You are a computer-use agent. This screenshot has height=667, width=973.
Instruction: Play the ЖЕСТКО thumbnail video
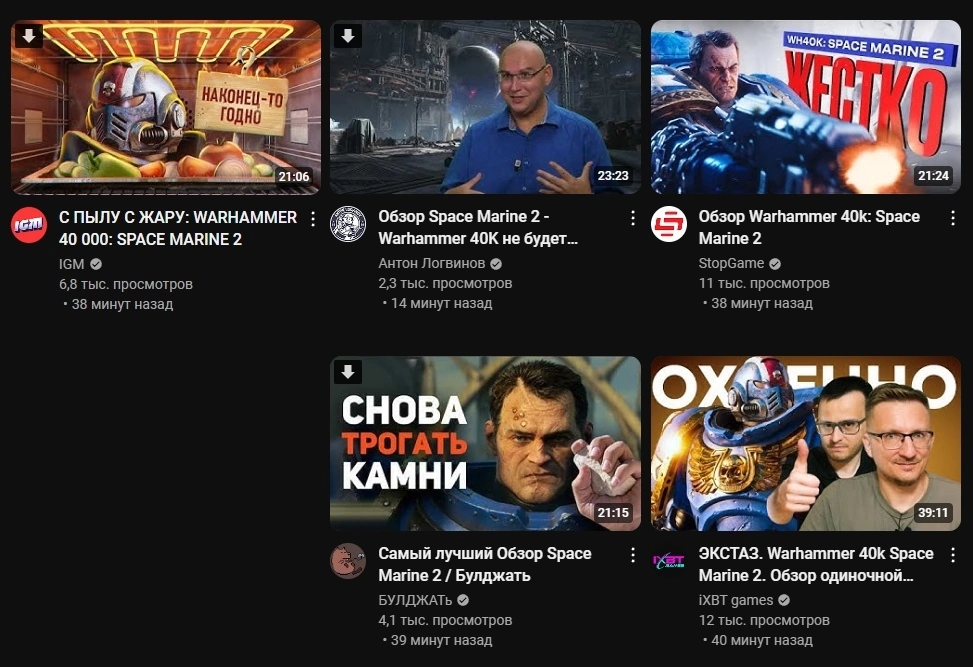tap(805, 107)
